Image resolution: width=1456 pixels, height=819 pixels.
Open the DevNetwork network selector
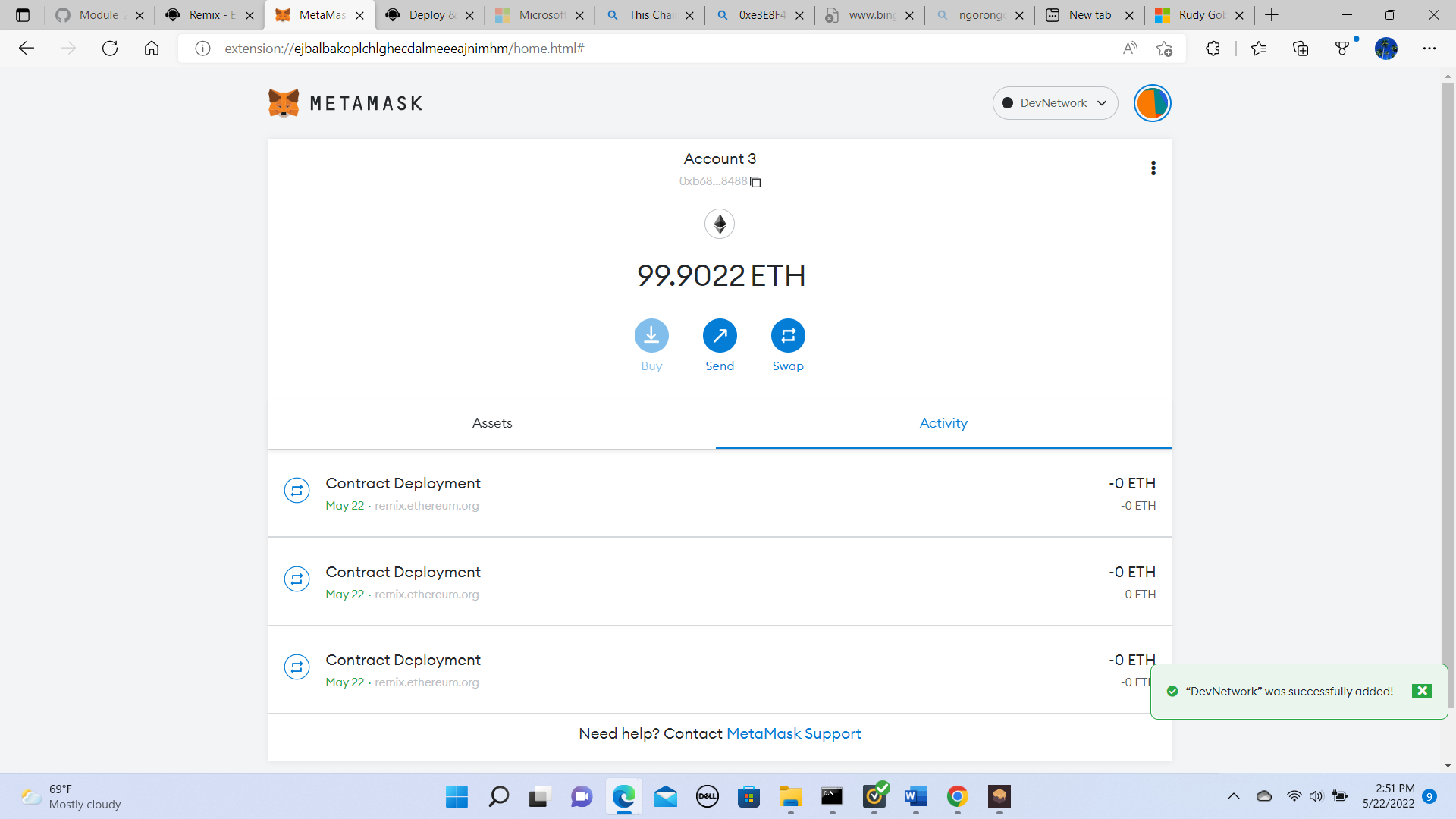[1055, 102]
